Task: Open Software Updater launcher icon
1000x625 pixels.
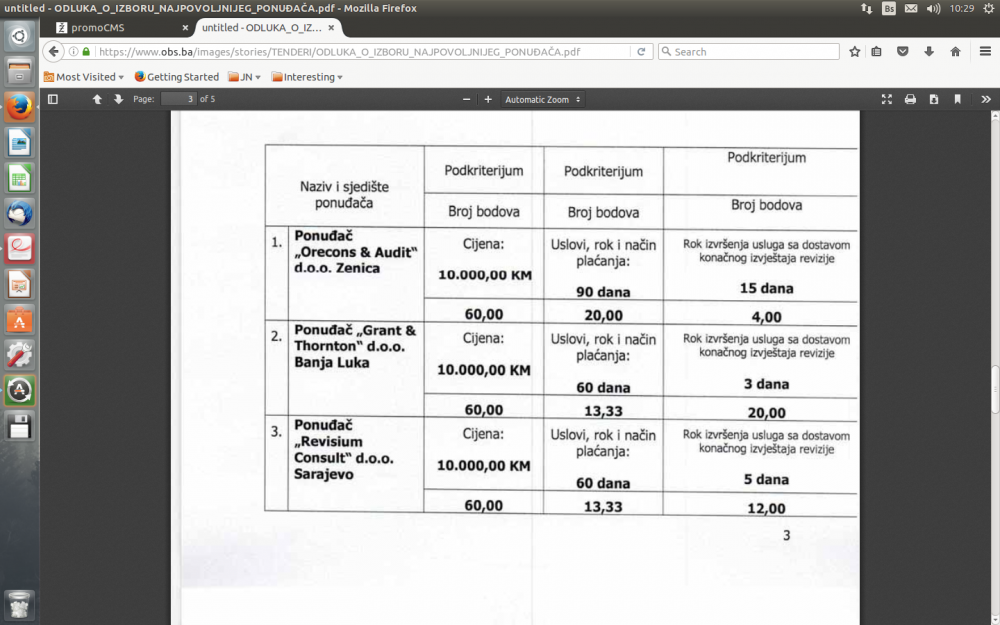Action: [19, 390]
